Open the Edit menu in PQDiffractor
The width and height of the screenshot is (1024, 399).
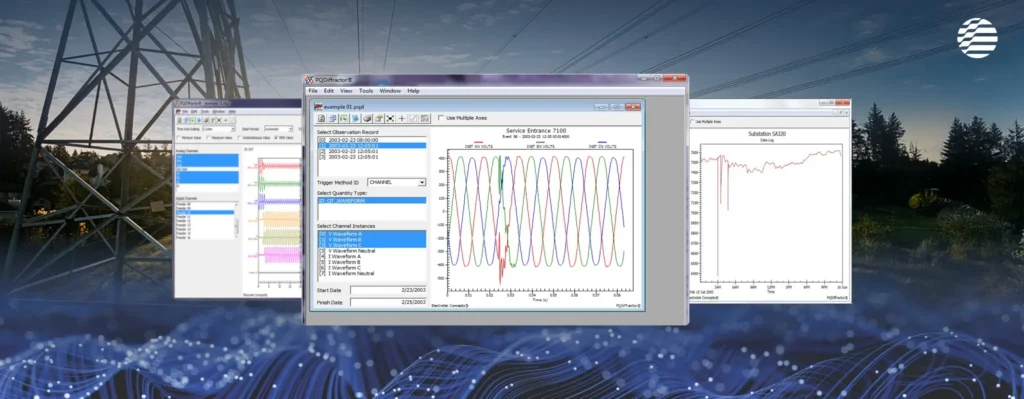point(328,91)
